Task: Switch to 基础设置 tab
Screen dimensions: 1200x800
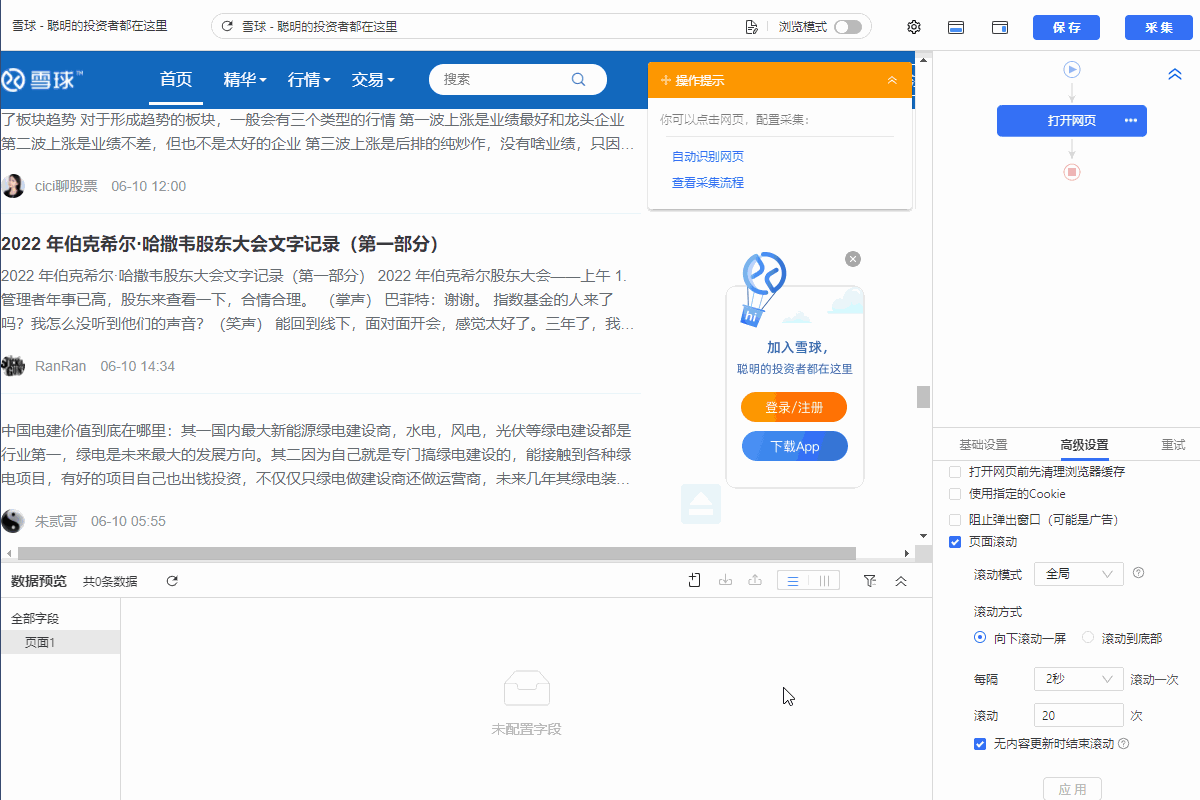Action: click(x=983, y=445)
